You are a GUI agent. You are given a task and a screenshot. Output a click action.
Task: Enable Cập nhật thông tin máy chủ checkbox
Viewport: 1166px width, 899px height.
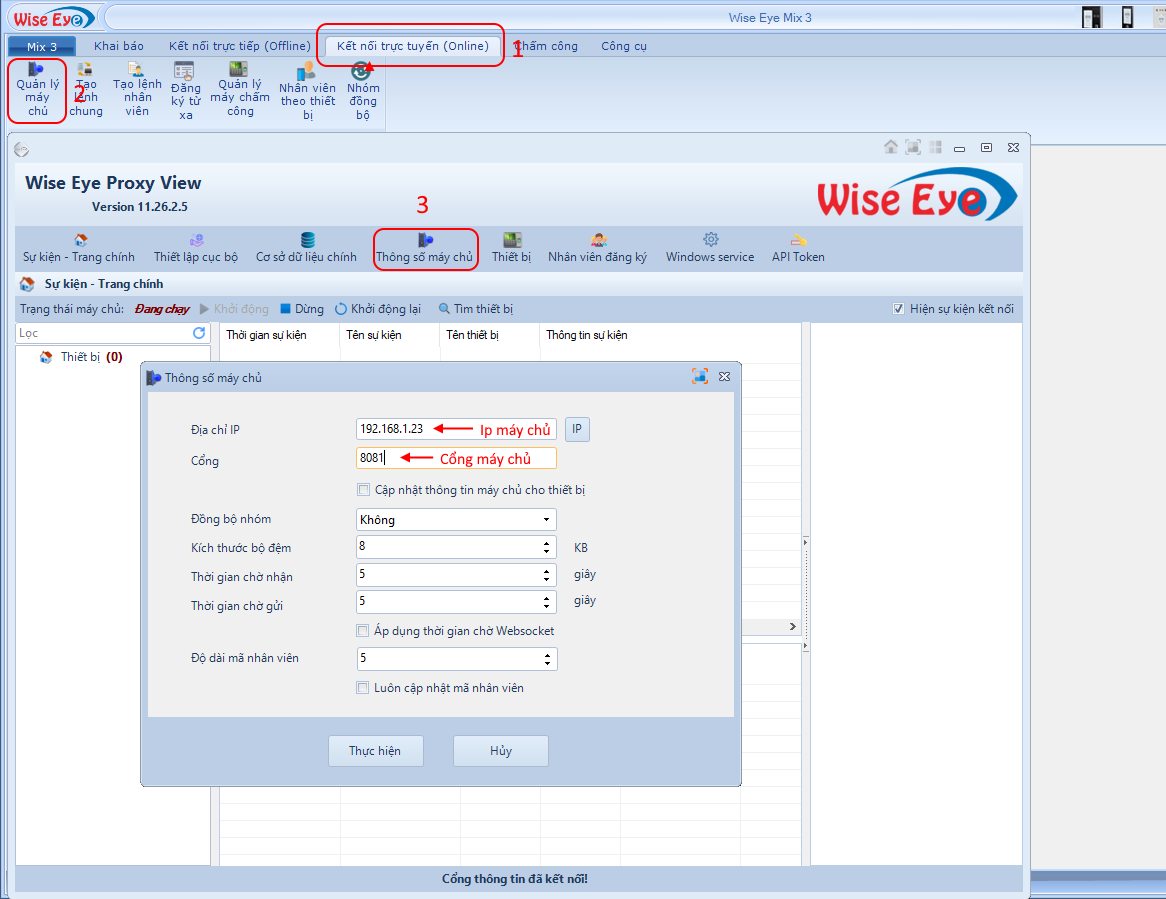pos(364,490)
